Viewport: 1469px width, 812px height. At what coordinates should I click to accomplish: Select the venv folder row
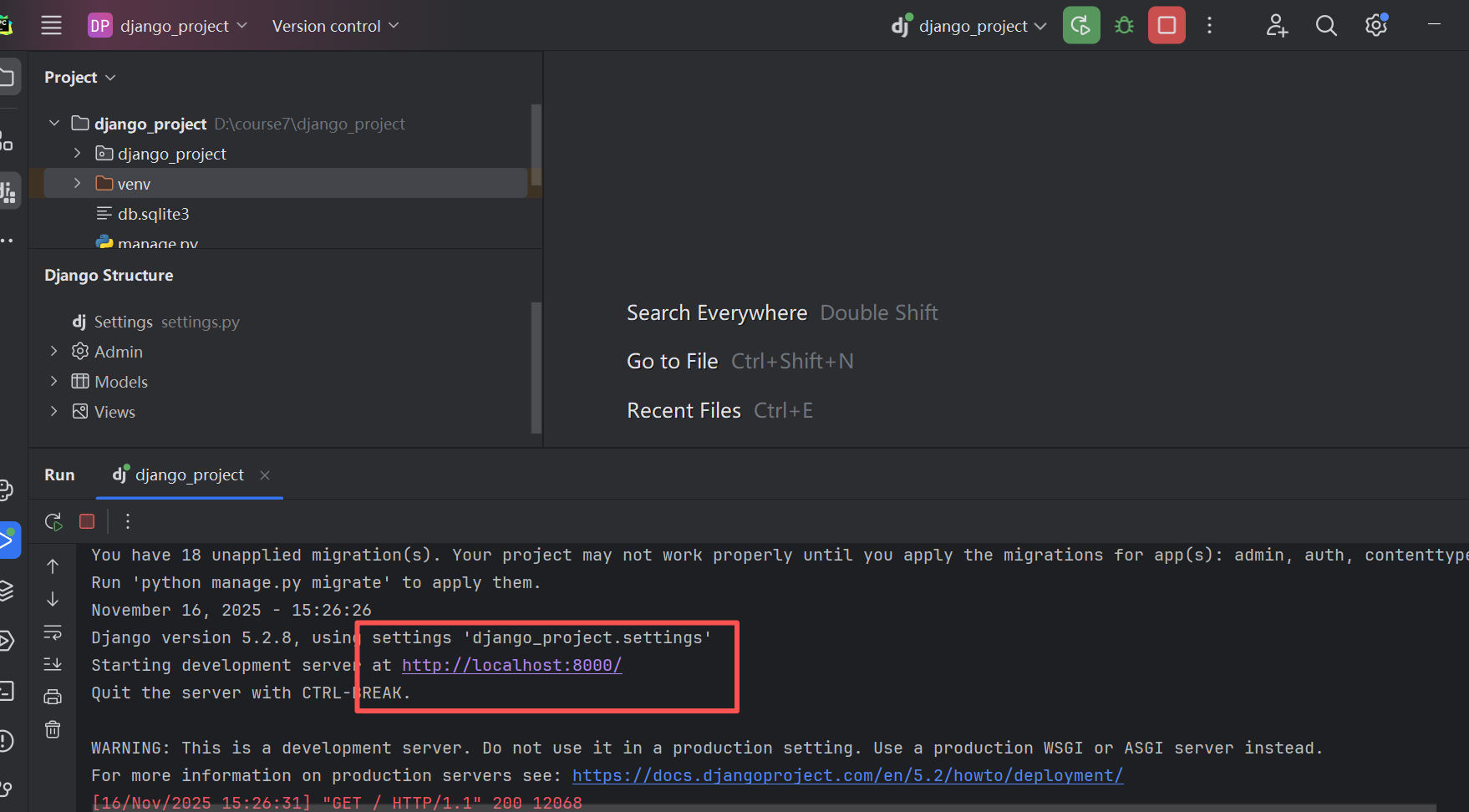285,184
